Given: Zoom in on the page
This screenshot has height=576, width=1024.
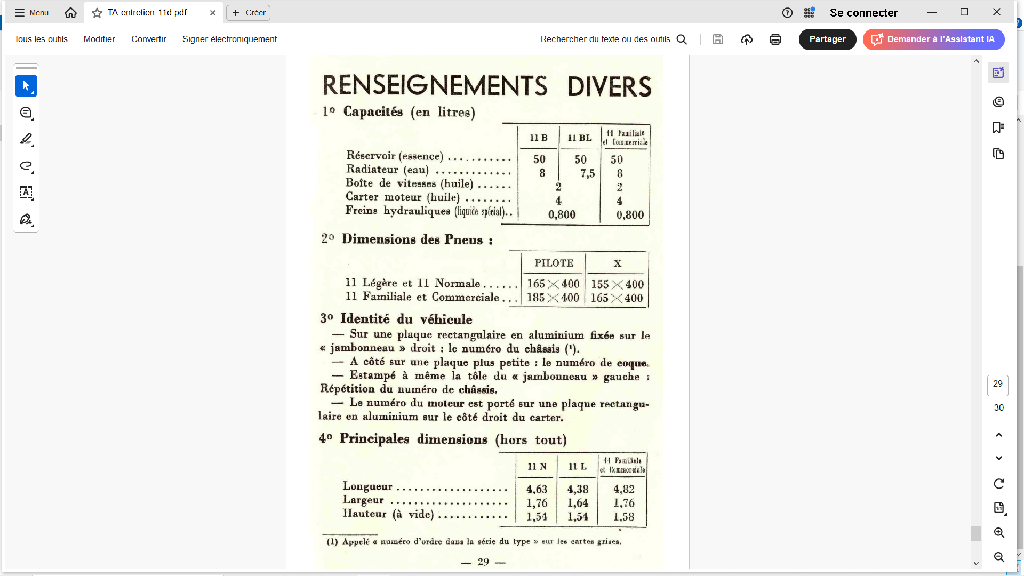Looking at the screenshot, I should [x=998, y=532].
